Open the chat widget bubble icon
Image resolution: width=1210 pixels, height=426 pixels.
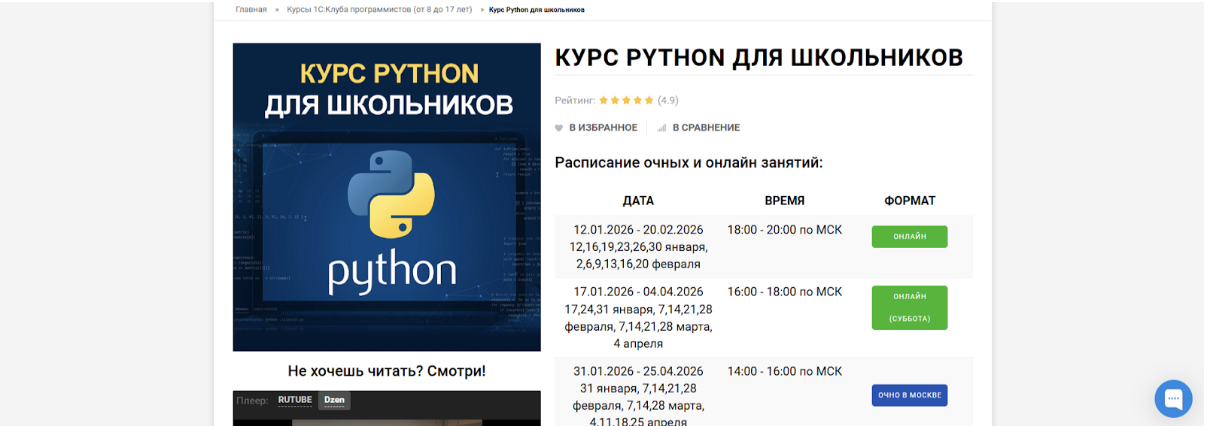pos(1173,398)
